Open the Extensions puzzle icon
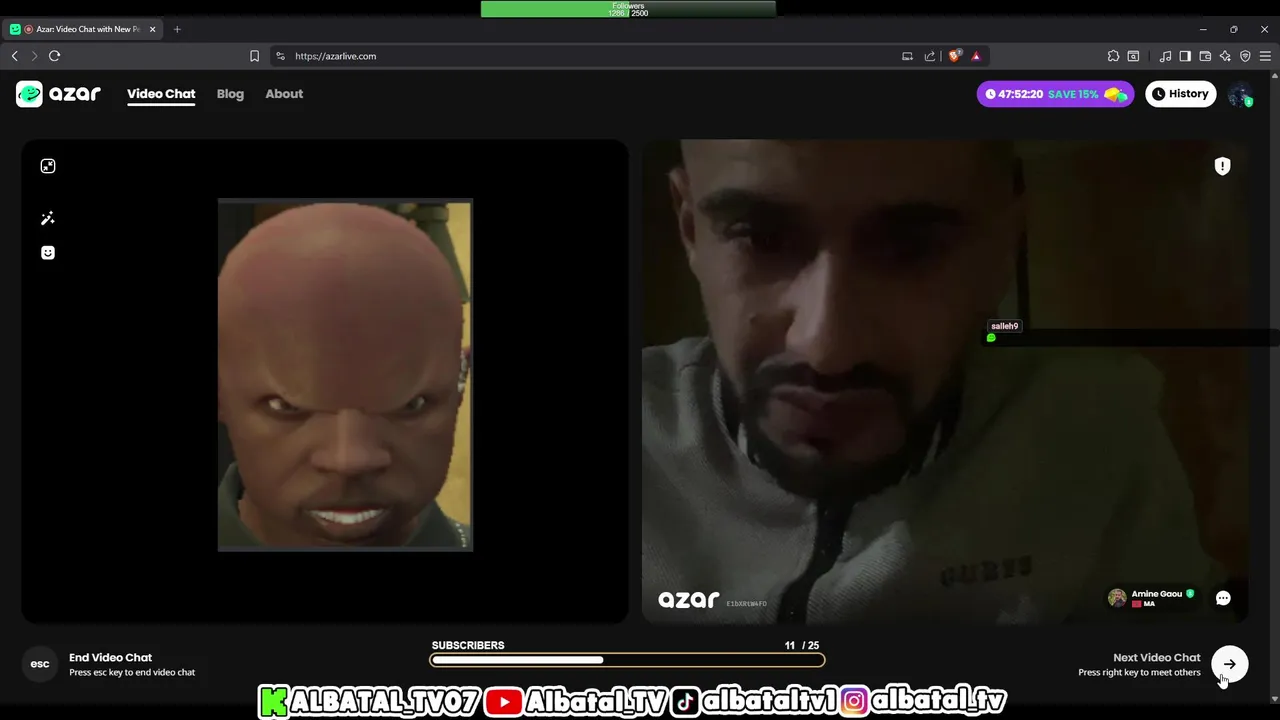Image resolution: width=1280 pixels, height=720 pixels. [1113, 56]
